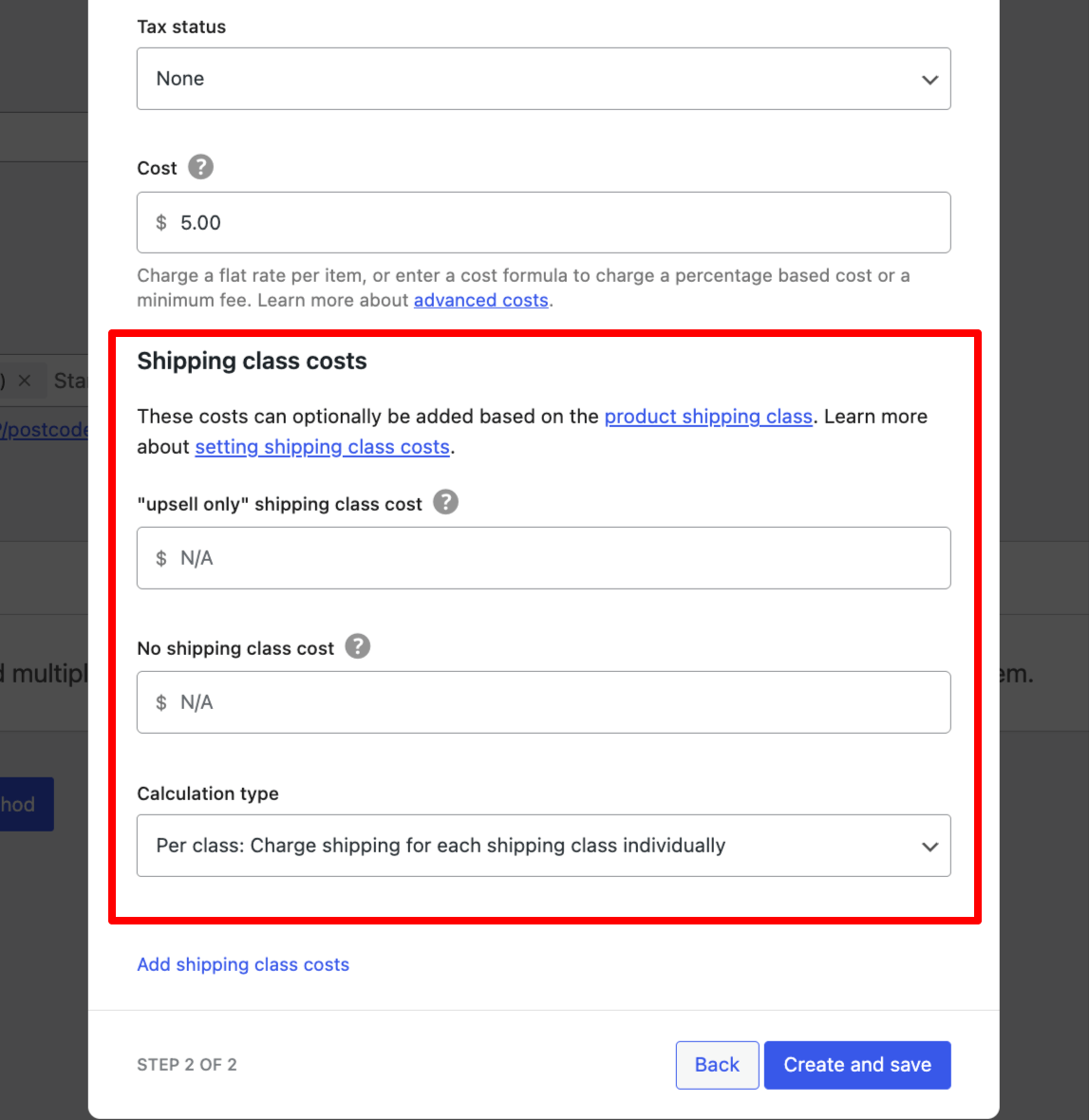The height and width of the screenshot is (1120, 1089).
Task: Open the advanced costs link
Action: point(480,301)
